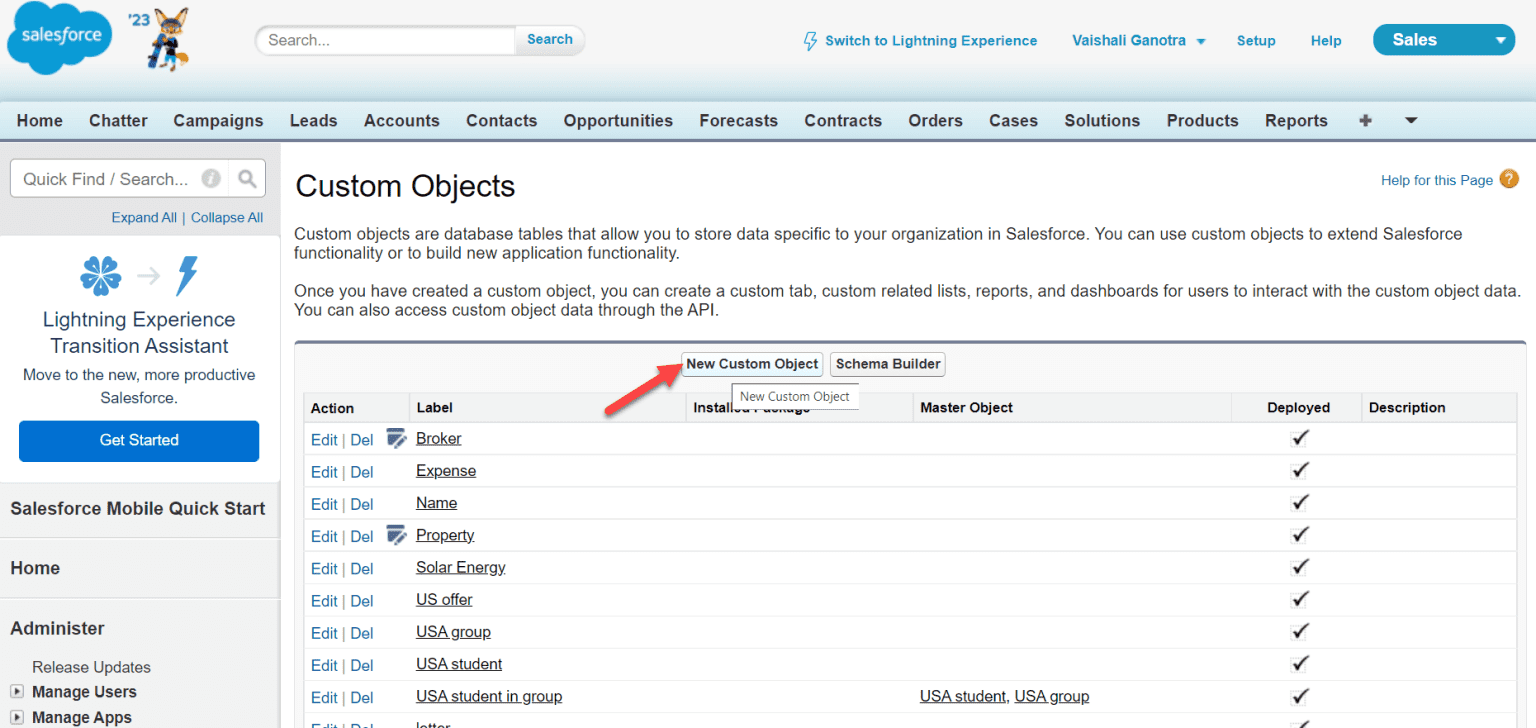
Task: Click the info icon inside Quick Find box
Action: pyautogui.click(x=210, y=178)
